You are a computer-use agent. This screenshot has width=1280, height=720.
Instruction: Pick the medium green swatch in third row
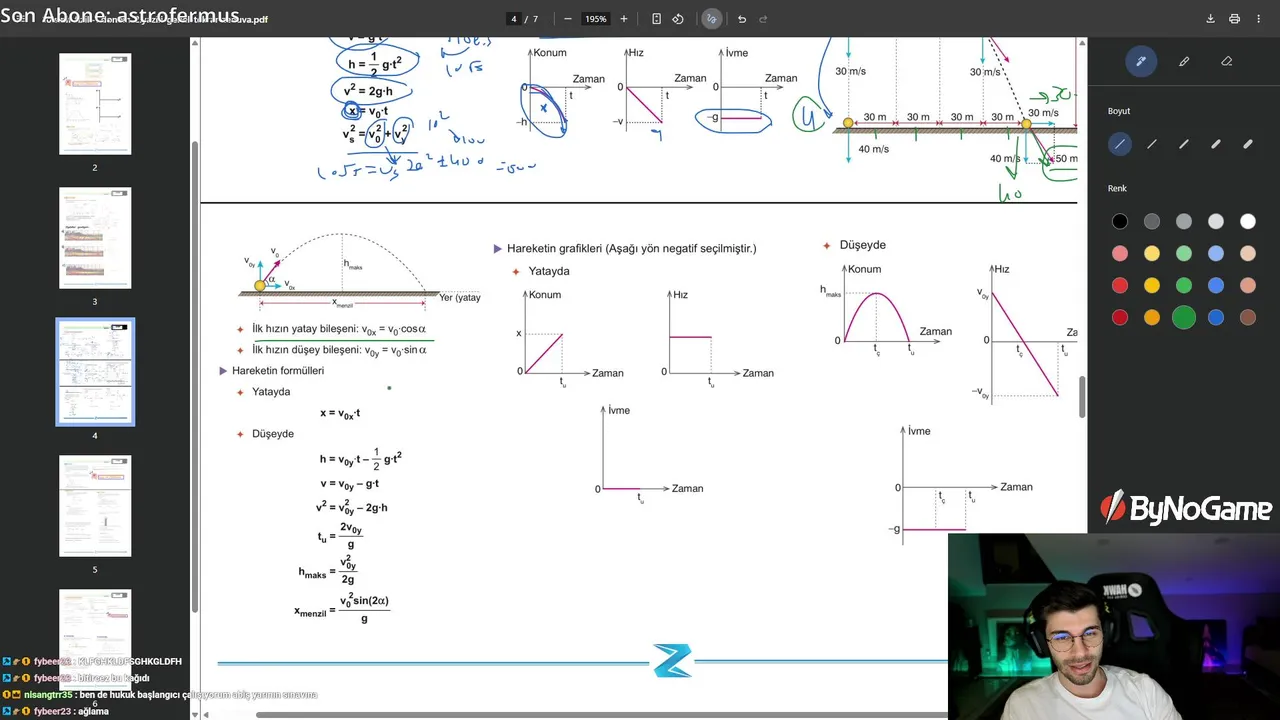pyautogui.click(x=1184, y=286)
